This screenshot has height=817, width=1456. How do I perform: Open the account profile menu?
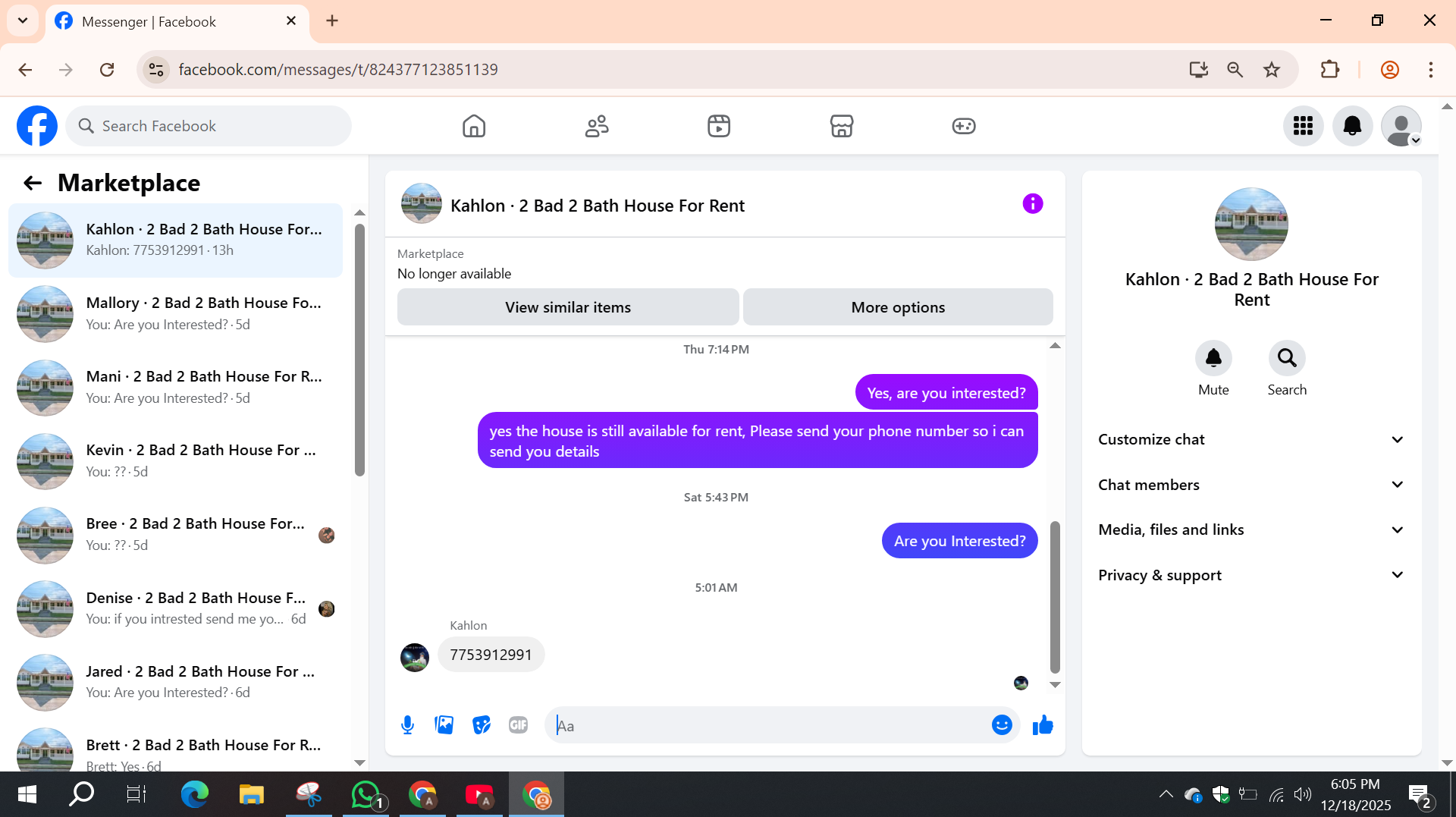click(1401, 126)
